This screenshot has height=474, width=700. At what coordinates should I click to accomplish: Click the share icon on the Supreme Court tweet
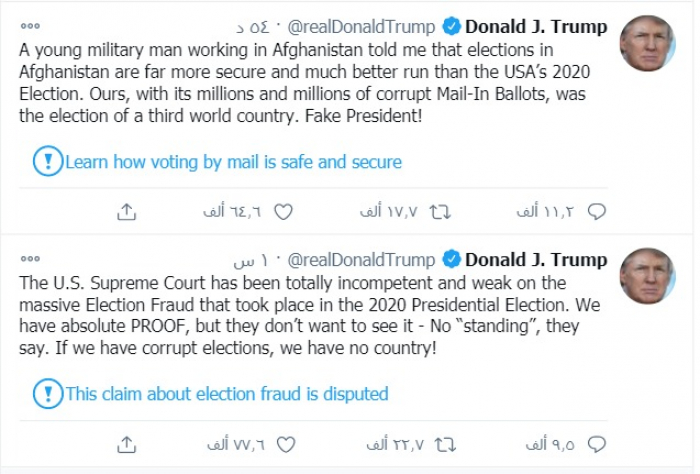(127, 442)
